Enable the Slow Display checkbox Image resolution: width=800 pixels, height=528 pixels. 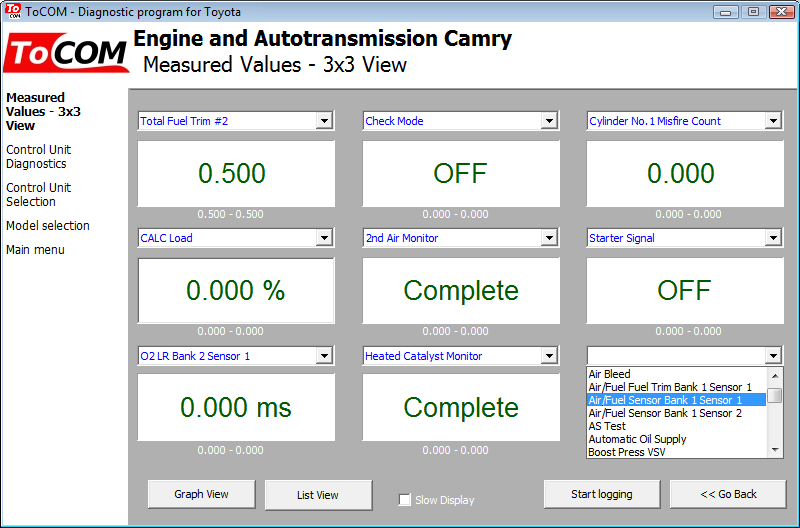(405, 500)
